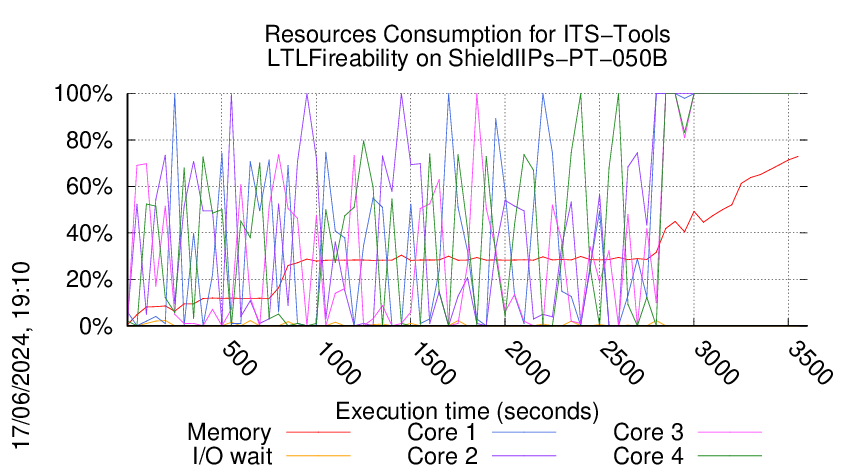Click the 40% y-axis label

[89, 234]
